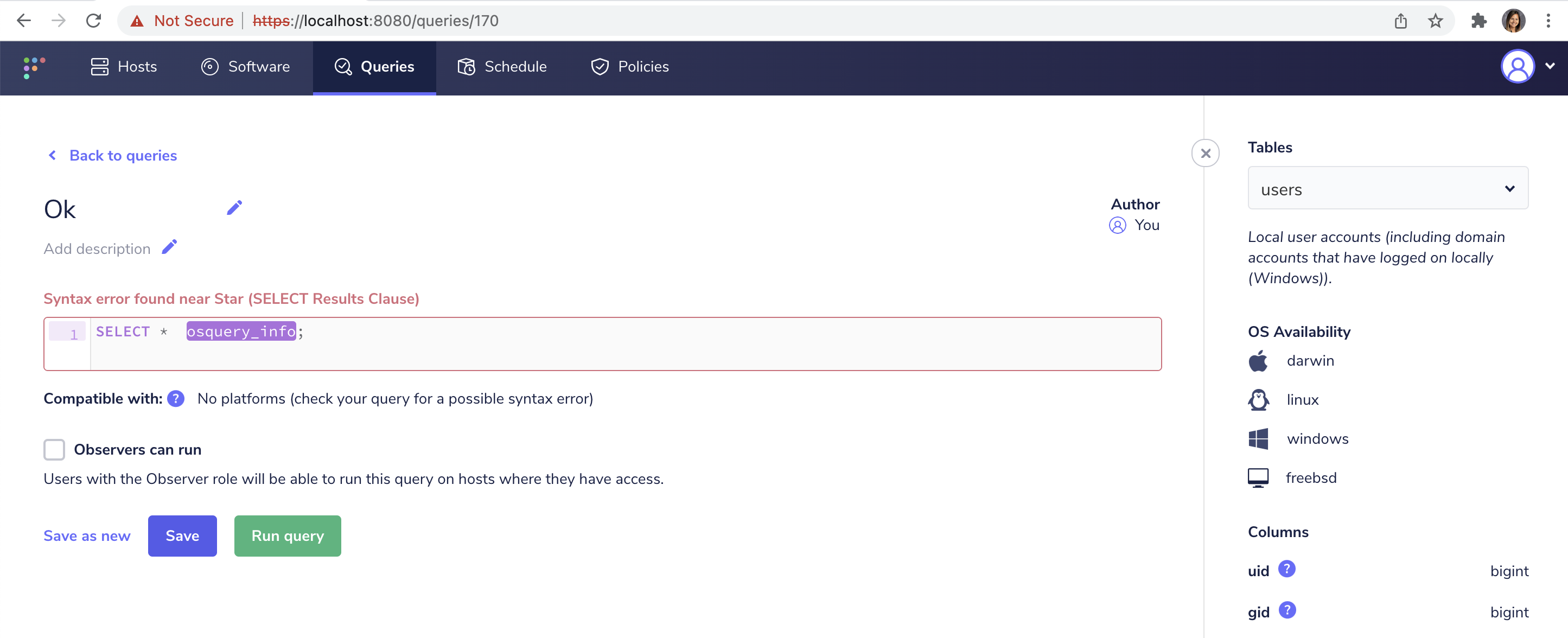Click Save as new
The height and width of the screenshot is (638, 1568).
[87, 535]
